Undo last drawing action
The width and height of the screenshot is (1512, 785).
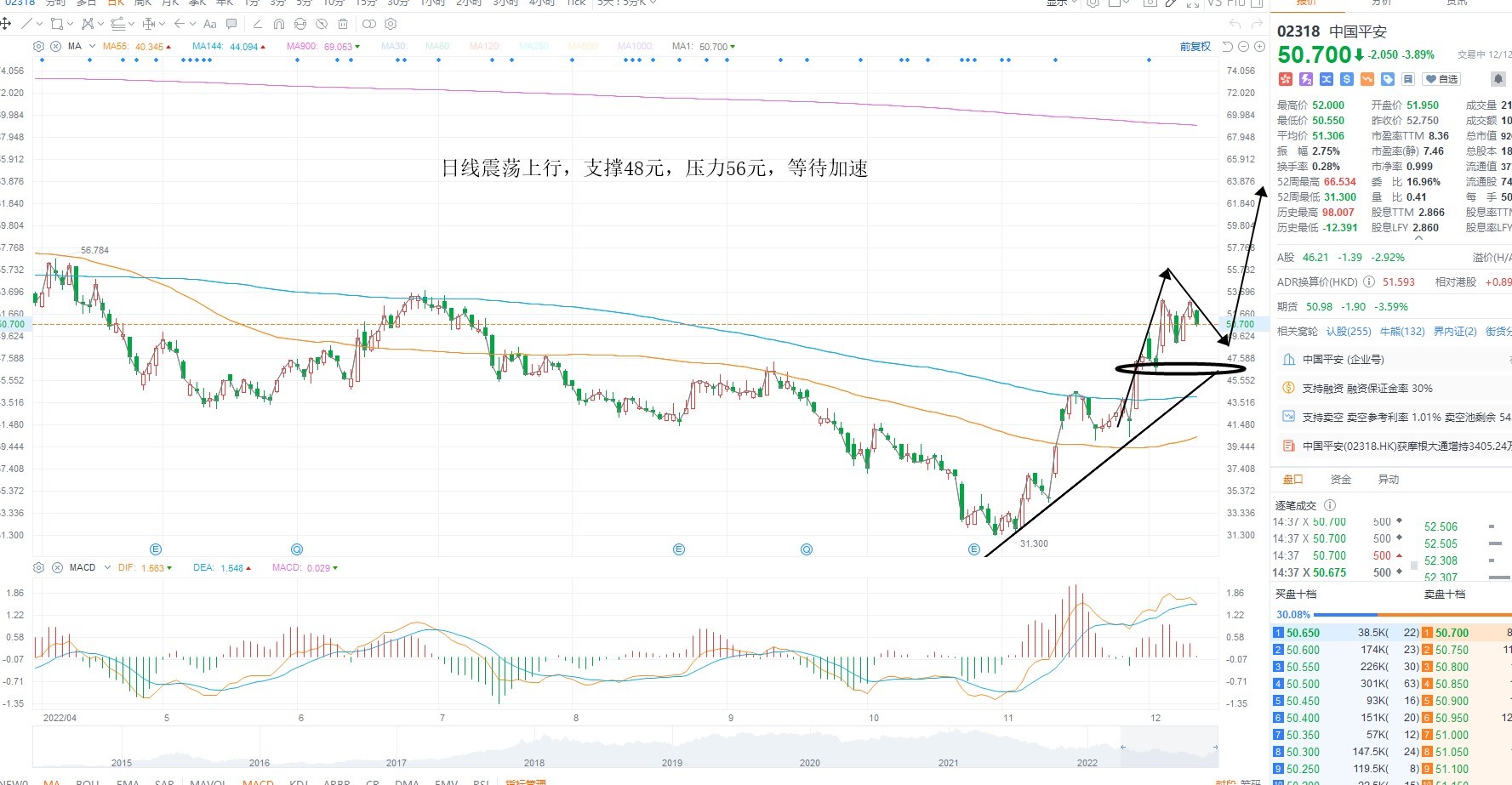tap(1235, 24)
